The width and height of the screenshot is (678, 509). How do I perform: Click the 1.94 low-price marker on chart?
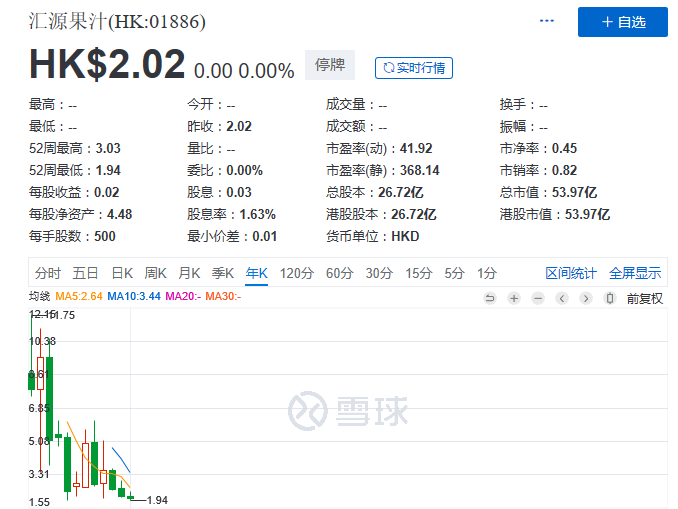pyautogui.click(x=157, y=500)
